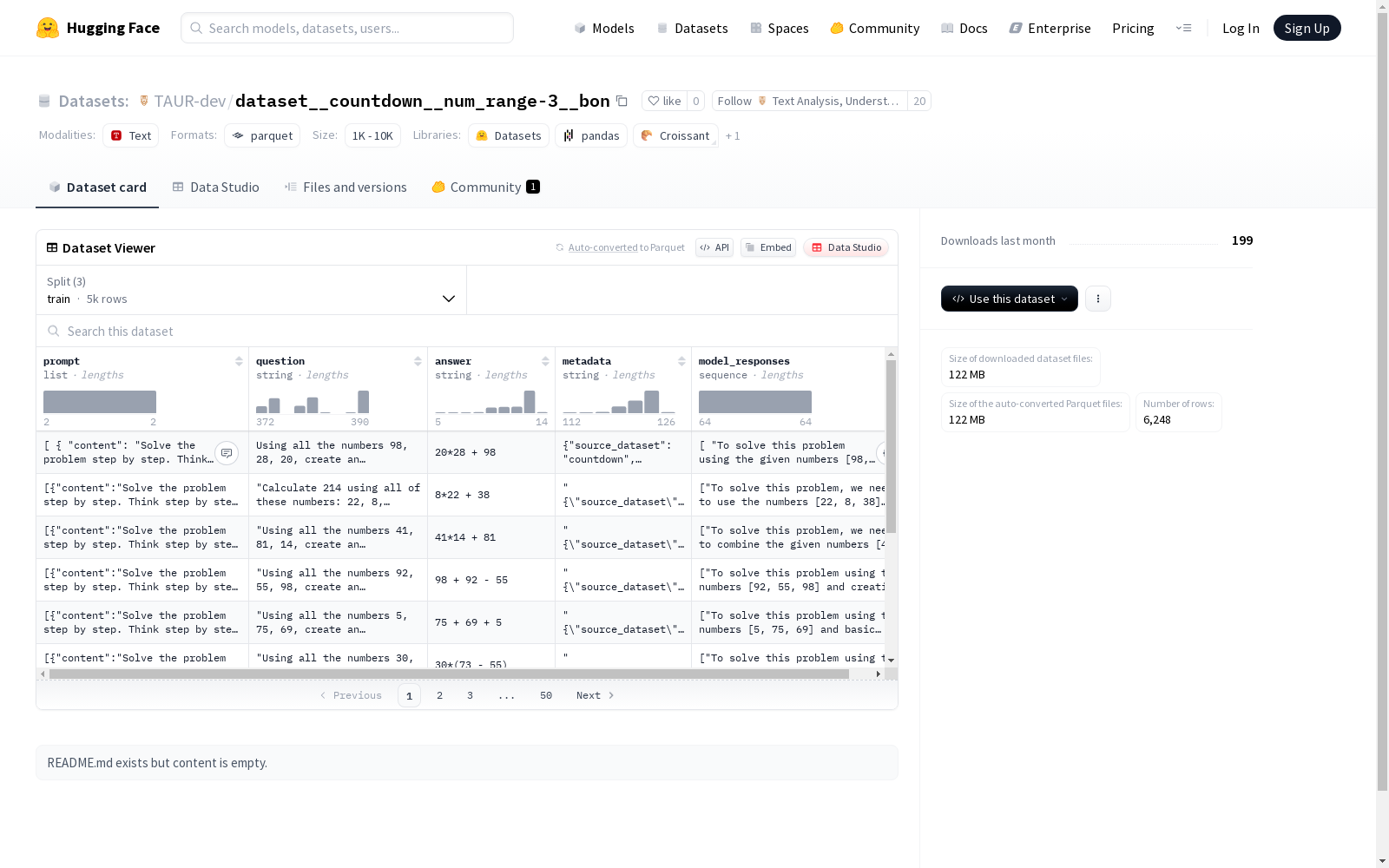Sort by the metadata column
1389x868 pixels.
681,361
